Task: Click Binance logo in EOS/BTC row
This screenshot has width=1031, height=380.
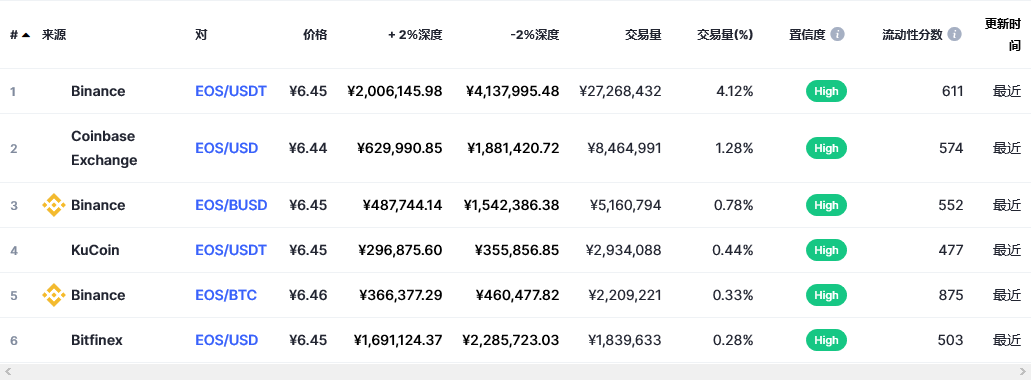Action: tap(53, 295)
